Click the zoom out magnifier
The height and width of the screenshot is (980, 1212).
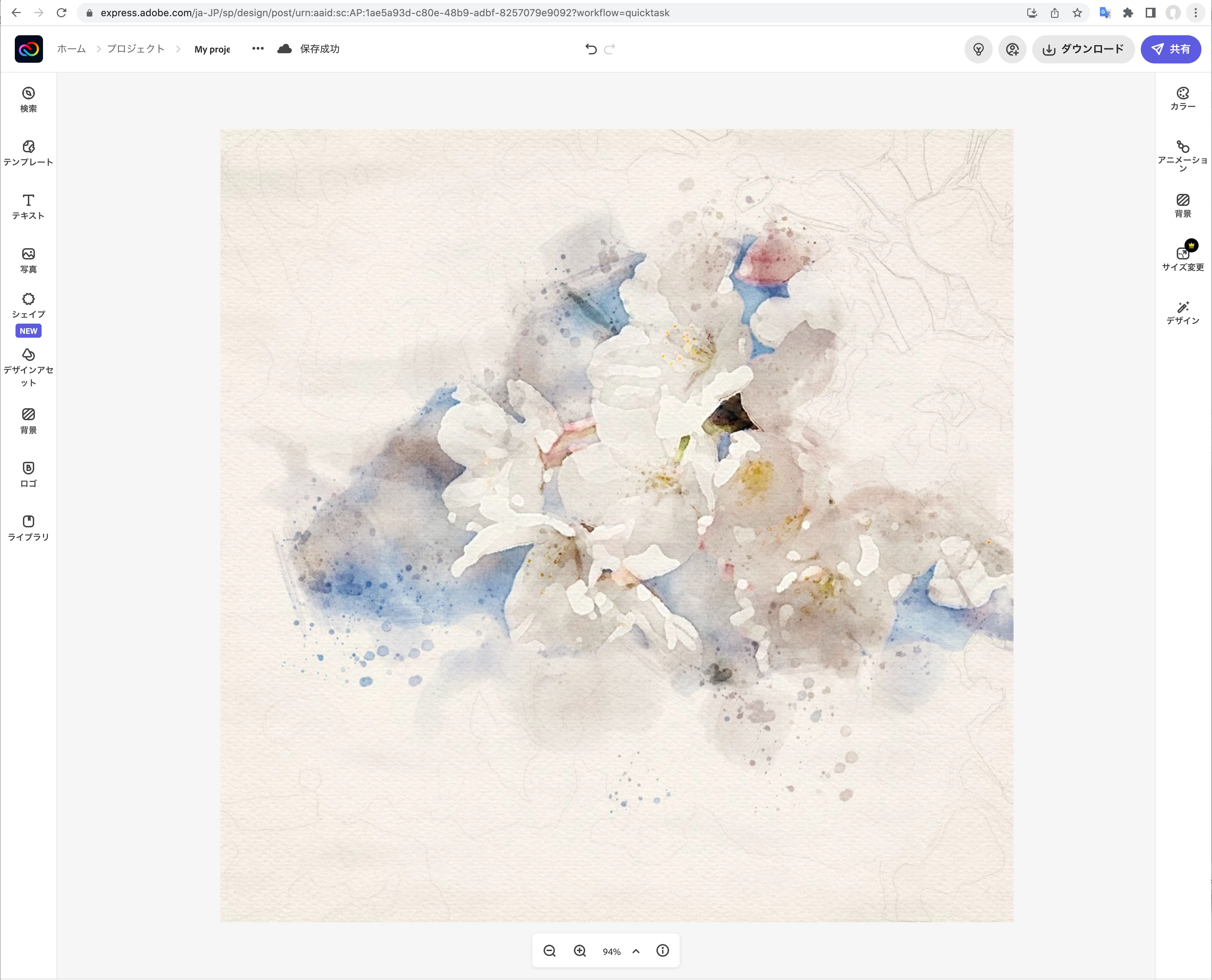pos(549,951)
